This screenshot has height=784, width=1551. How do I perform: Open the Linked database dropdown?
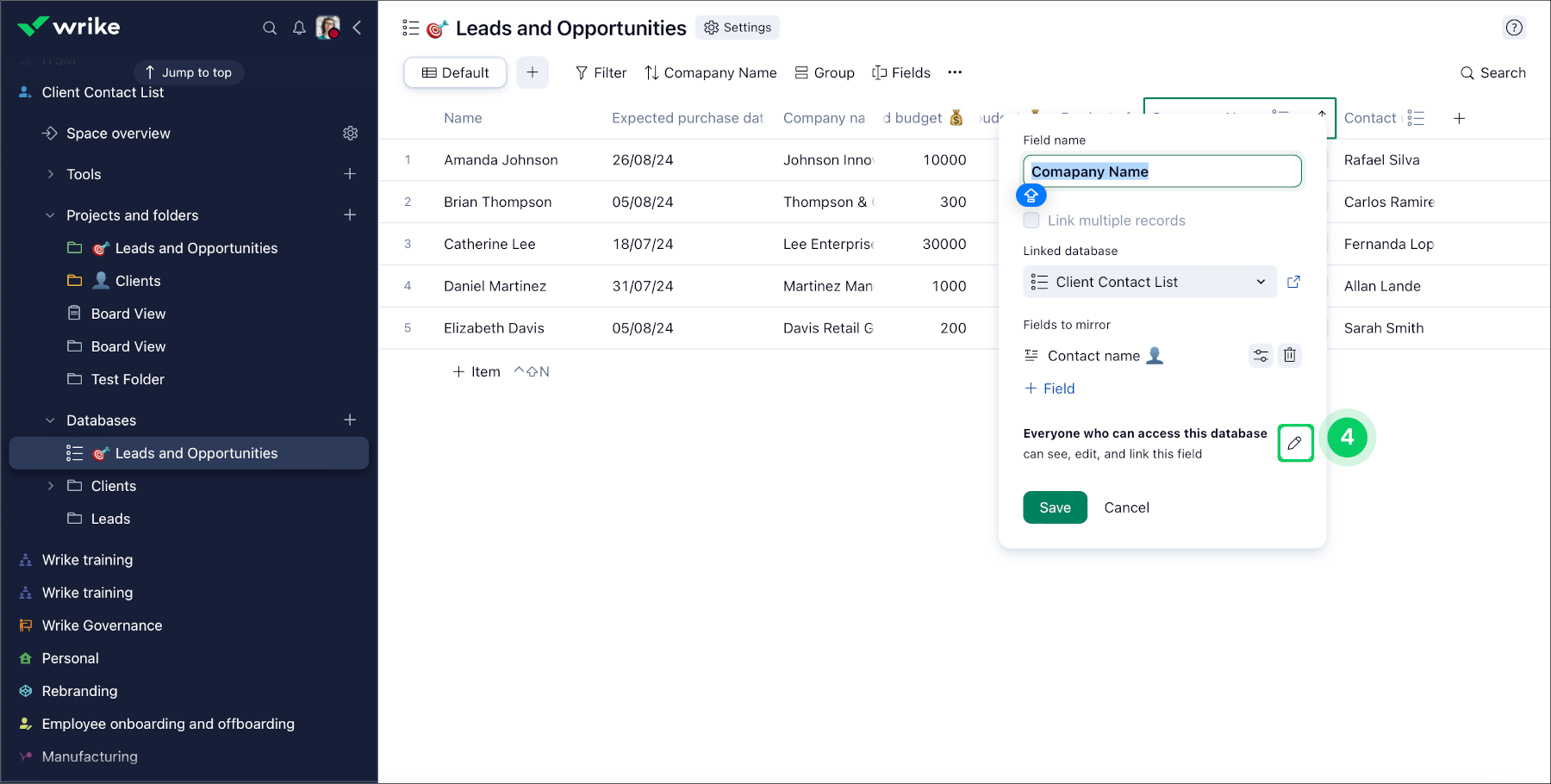(x=1149, y=282)
